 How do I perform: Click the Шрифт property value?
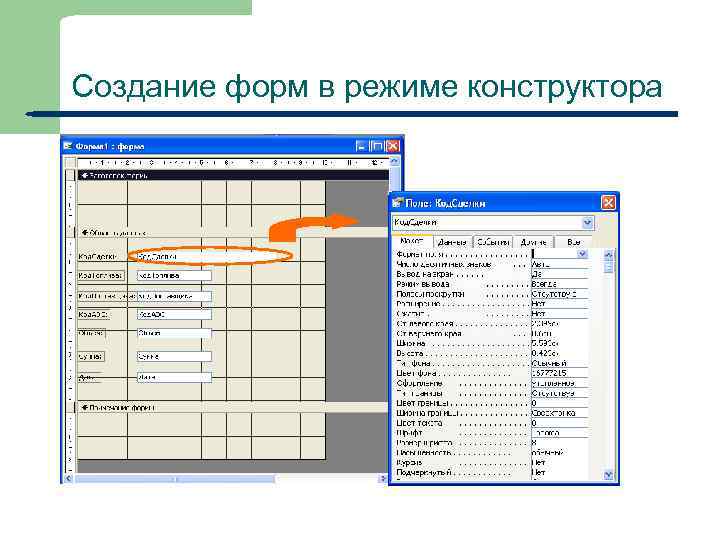[560, 433]
